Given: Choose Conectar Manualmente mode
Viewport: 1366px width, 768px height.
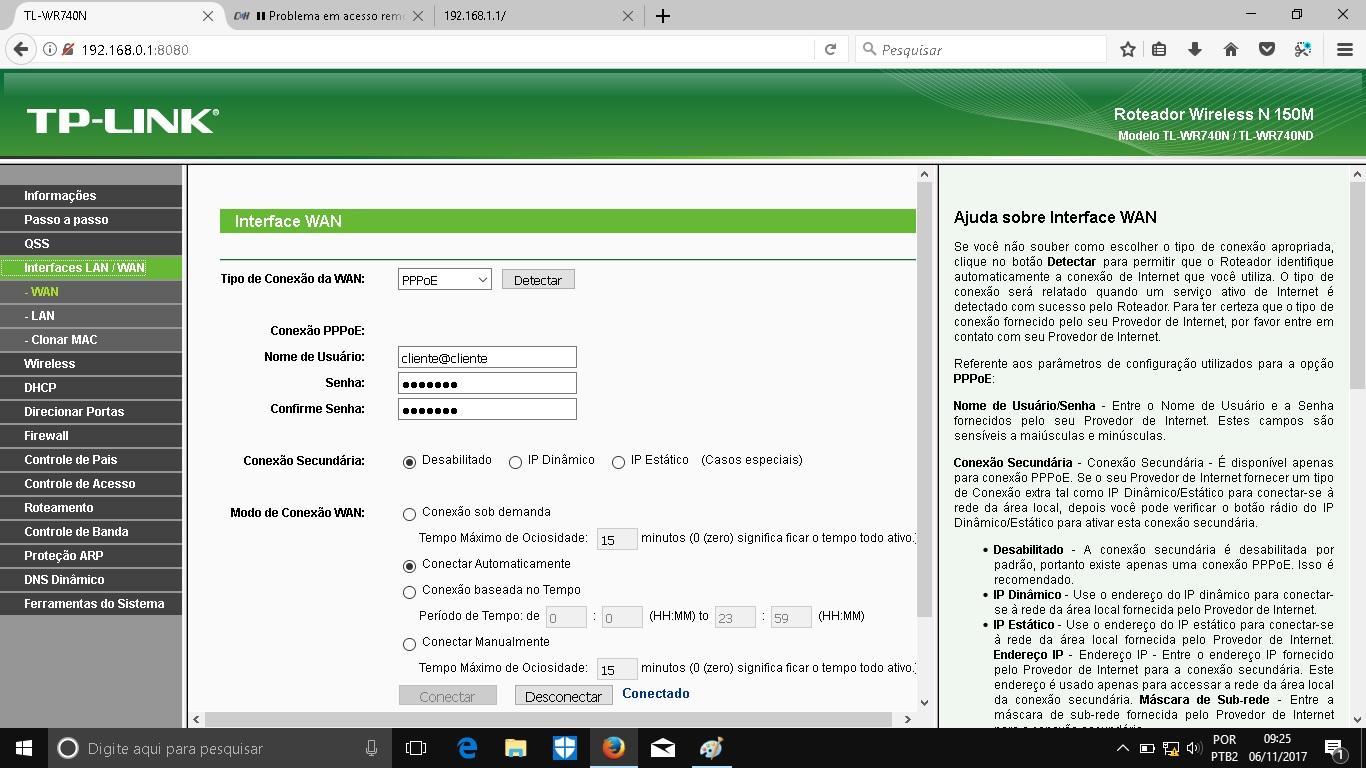Looking at the screenshot, I should [409, 644].
